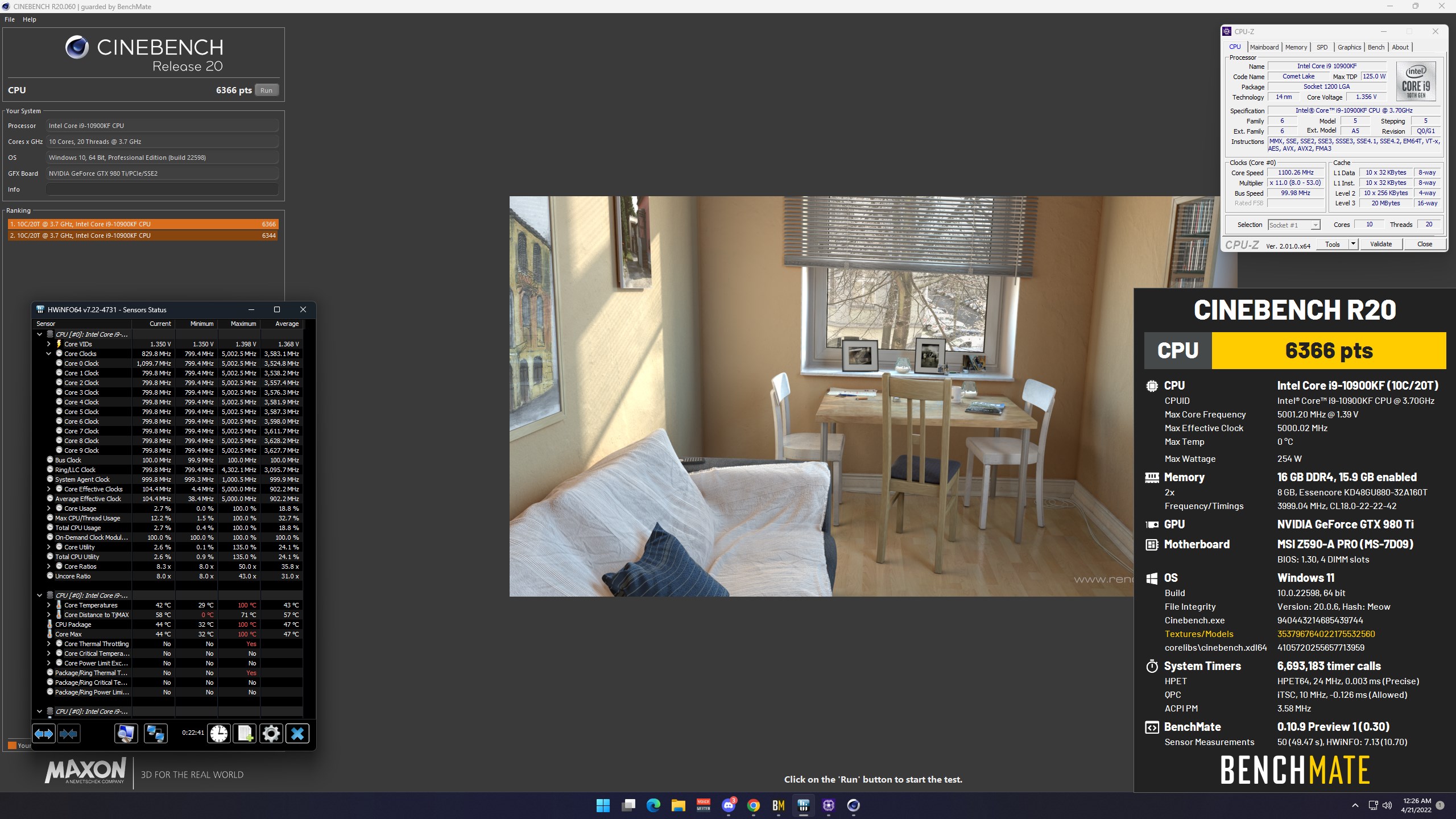
Task: Open Windows Start menu icon
Action: coord(603,805)
